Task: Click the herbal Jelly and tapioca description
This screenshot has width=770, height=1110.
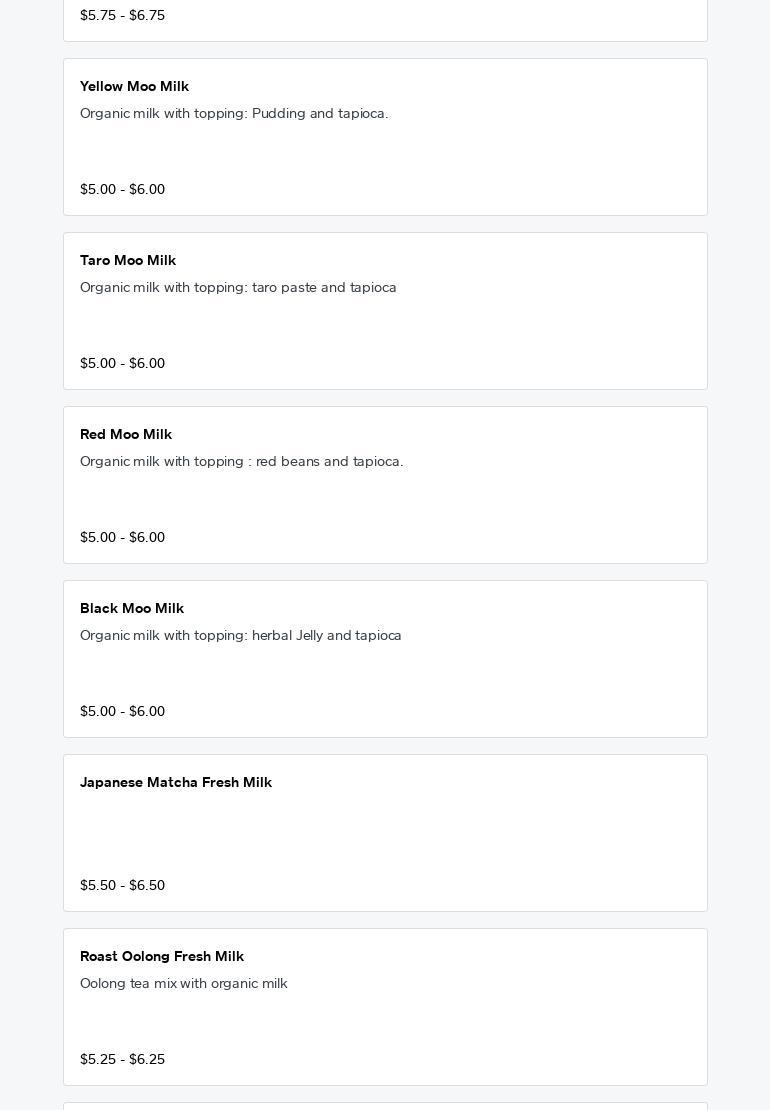Action: [240, 636]
